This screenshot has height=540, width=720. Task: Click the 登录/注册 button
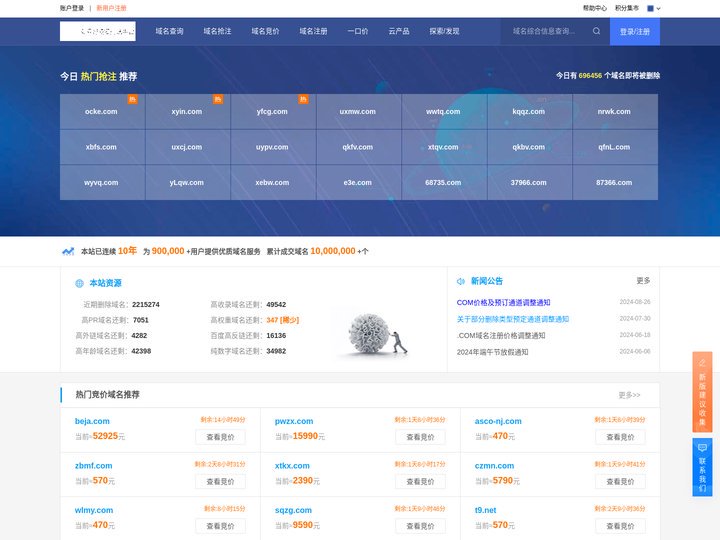coord(635,31)
